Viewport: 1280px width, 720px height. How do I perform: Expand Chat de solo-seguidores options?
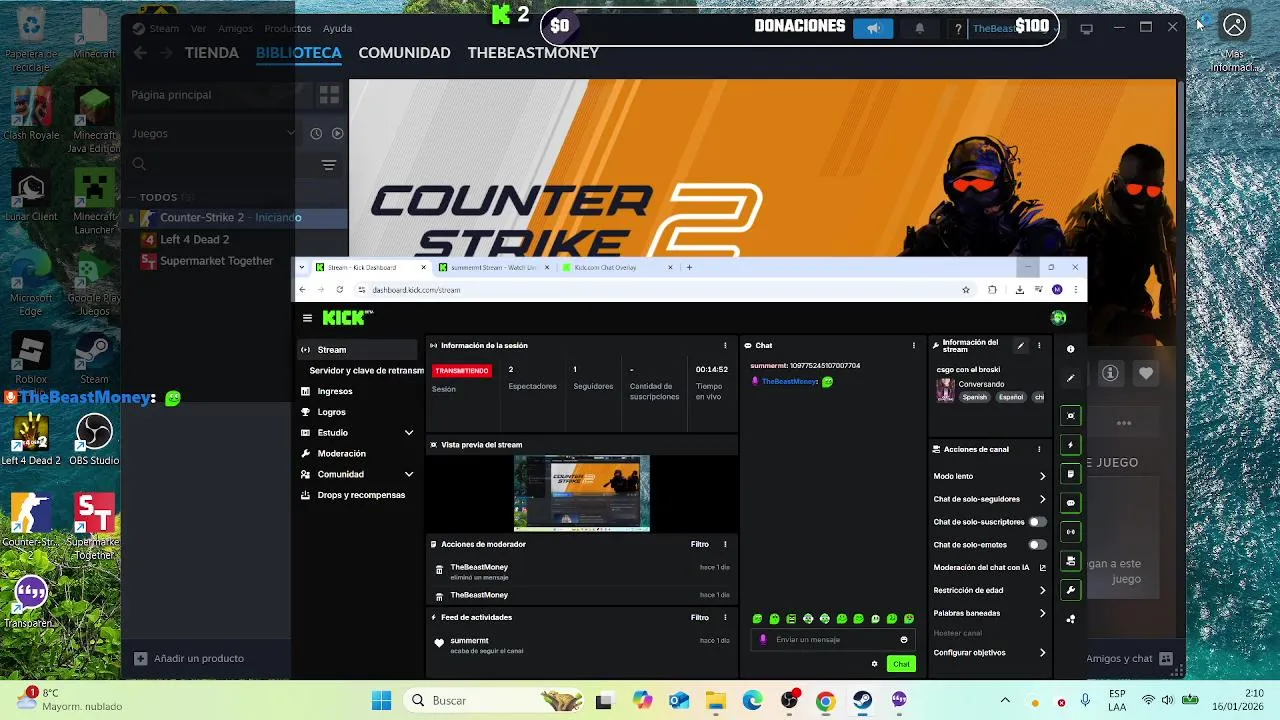coord(1042,499)
